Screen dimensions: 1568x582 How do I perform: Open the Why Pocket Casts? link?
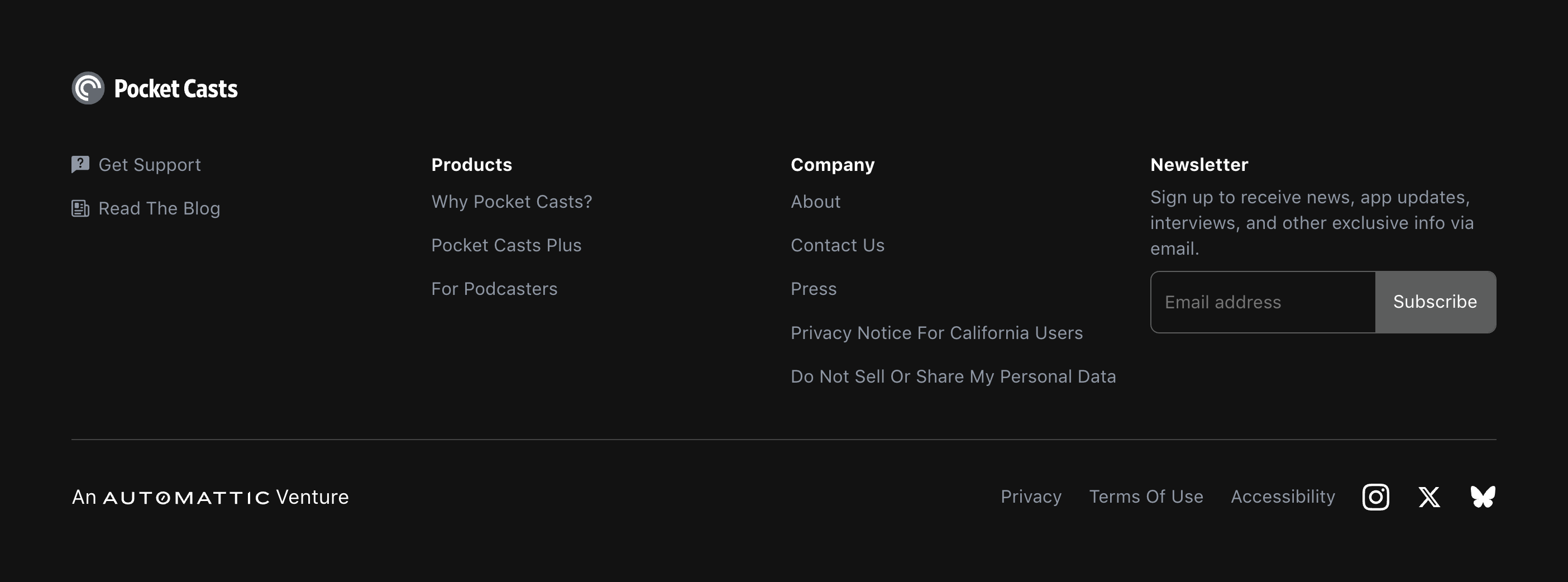click(x=511, y=202)
